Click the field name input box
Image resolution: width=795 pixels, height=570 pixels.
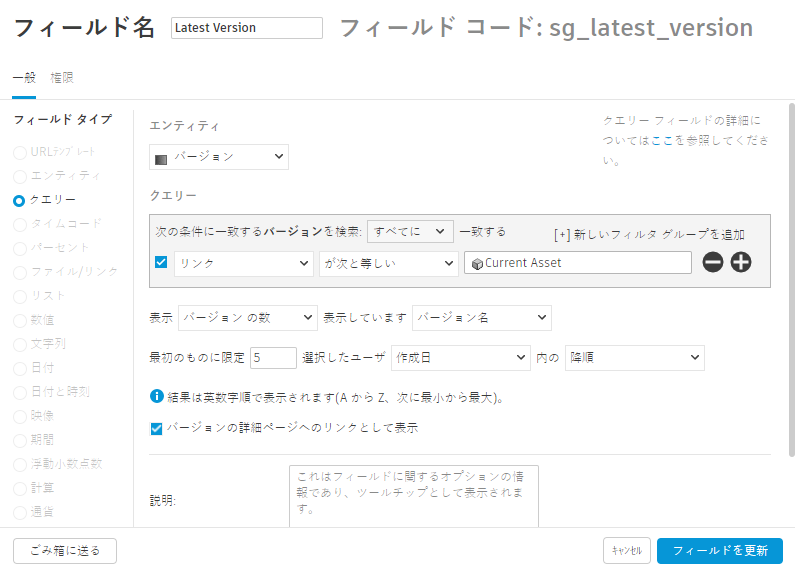247,28
